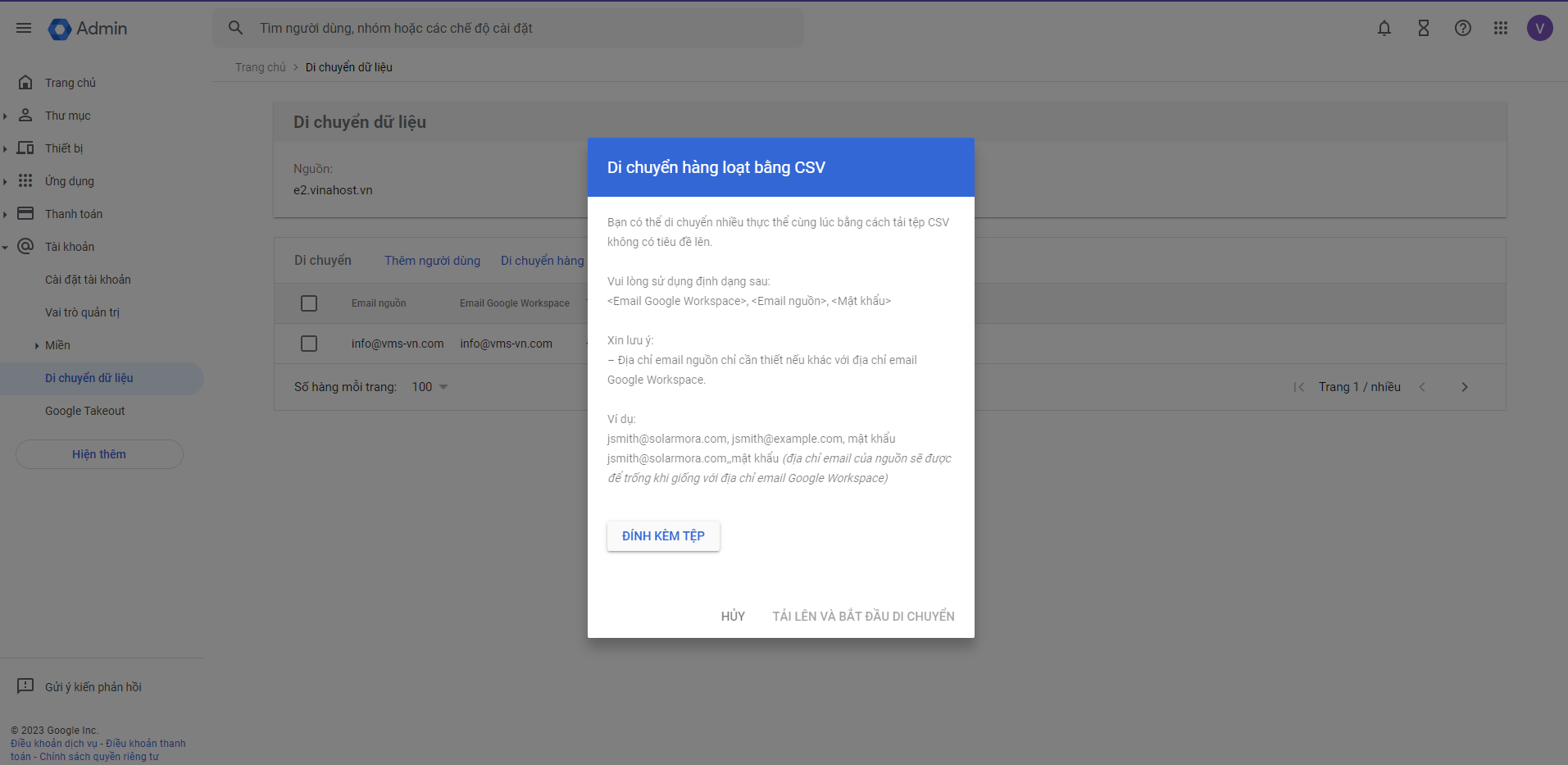Go to next page arrow

(1464, 387)
